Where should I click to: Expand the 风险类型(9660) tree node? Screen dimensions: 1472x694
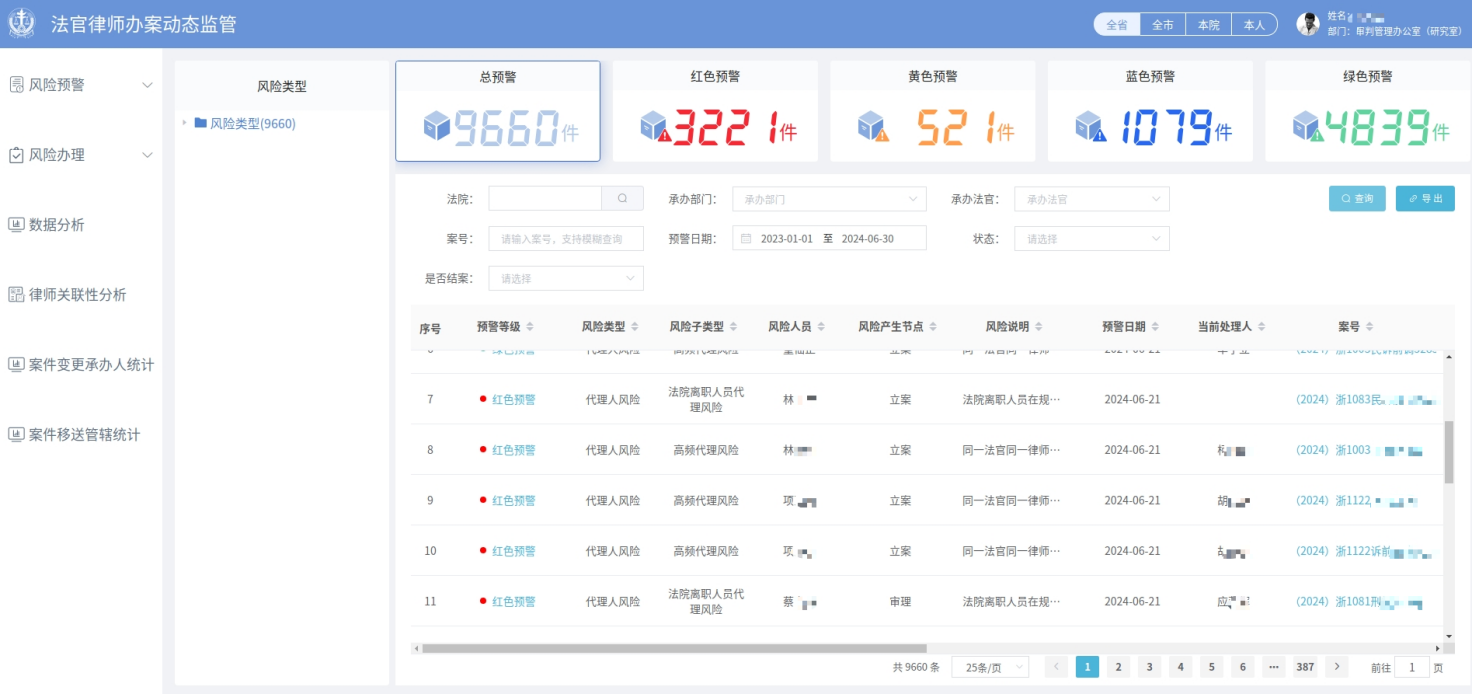(184, 123)
